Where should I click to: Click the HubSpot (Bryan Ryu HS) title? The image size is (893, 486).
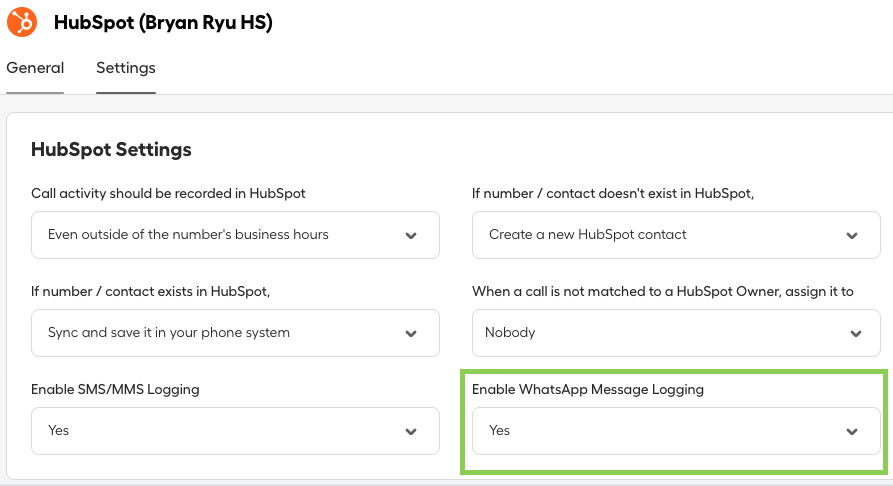163,22
